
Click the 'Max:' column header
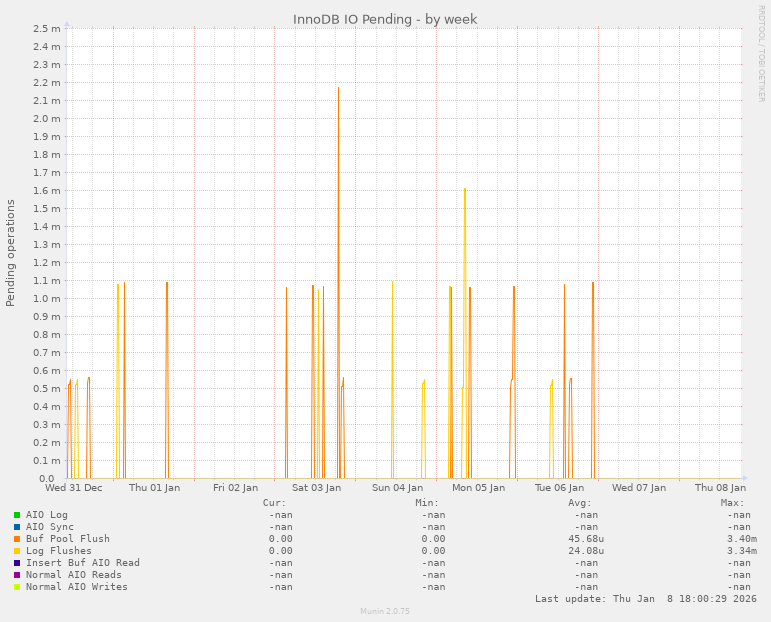click(x=733, y=503)
